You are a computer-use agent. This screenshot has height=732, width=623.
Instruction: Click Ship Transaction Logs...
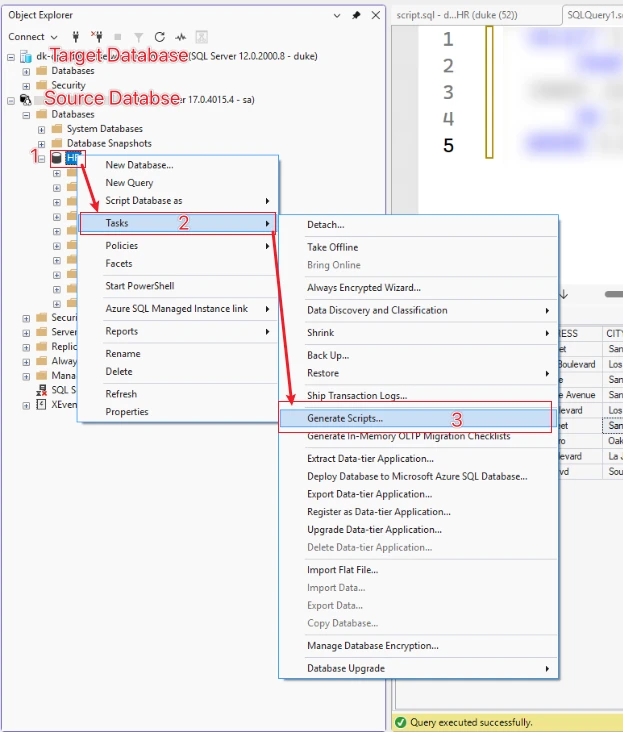pyautogui.click(x=418, y=395)
